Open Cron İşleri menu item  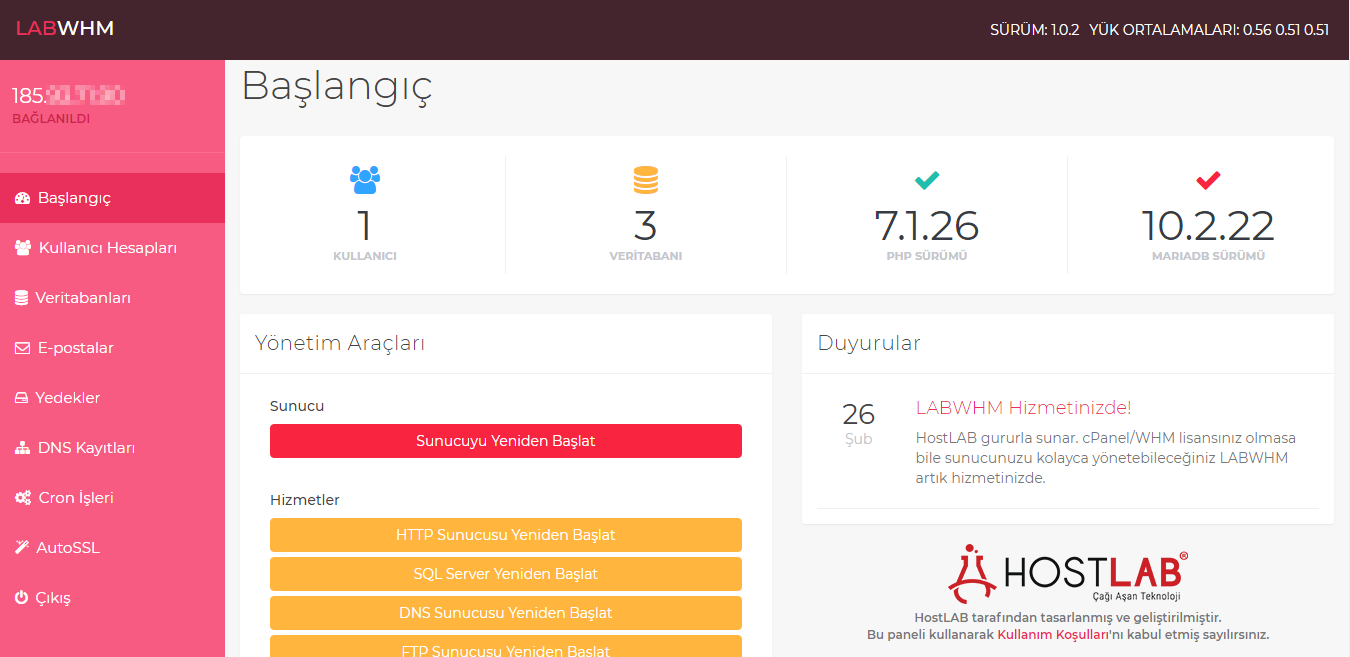[112, 498]
